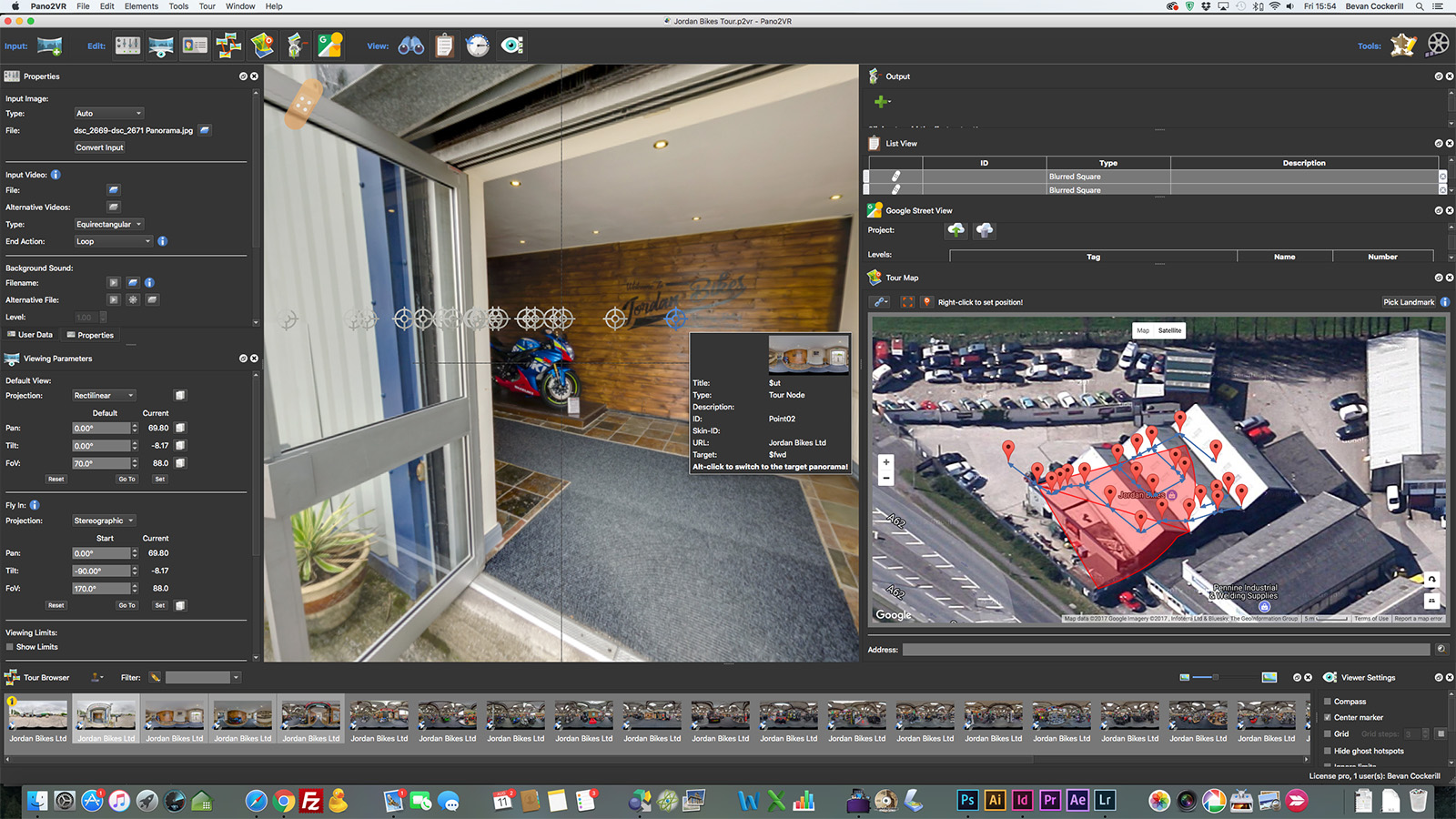Viewport: 1456px width, 819px height.
Task: Click the binoculars Overview icon
Action: (411, 45)
